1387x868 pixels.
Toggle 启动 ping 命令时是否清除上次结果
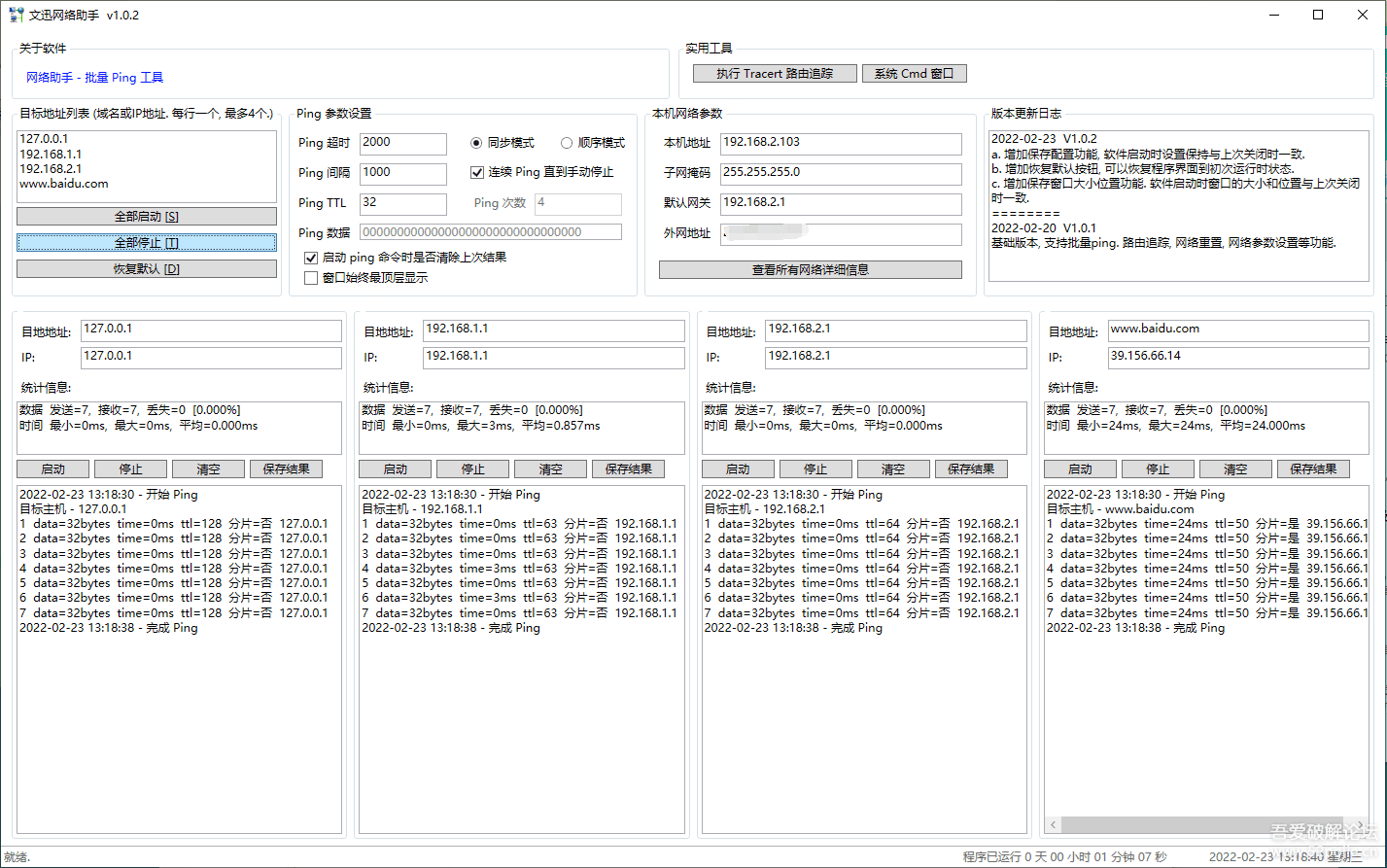coord(311,258)
